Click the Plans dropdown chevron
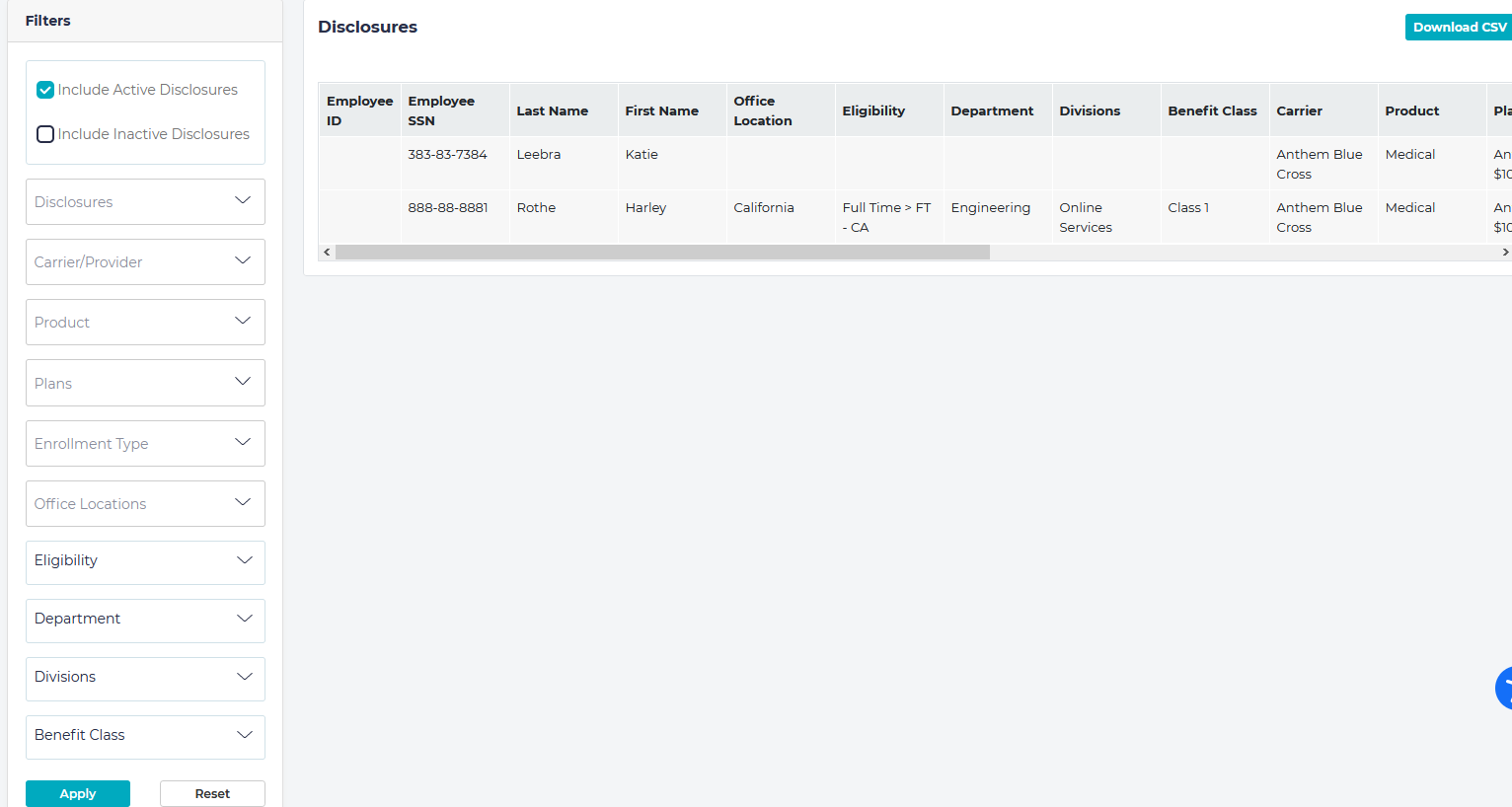 (243, 382)
